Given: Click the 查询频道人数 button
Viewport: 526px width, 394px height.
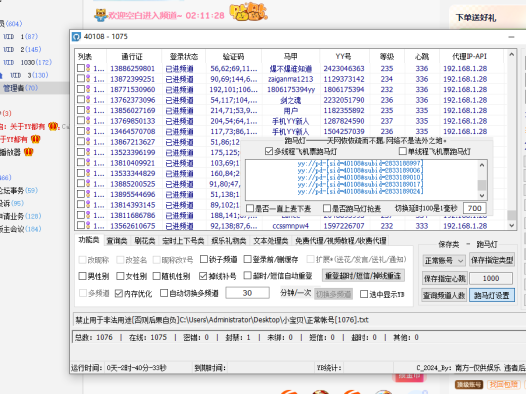Looking at the screenshot, I should 444,295.
